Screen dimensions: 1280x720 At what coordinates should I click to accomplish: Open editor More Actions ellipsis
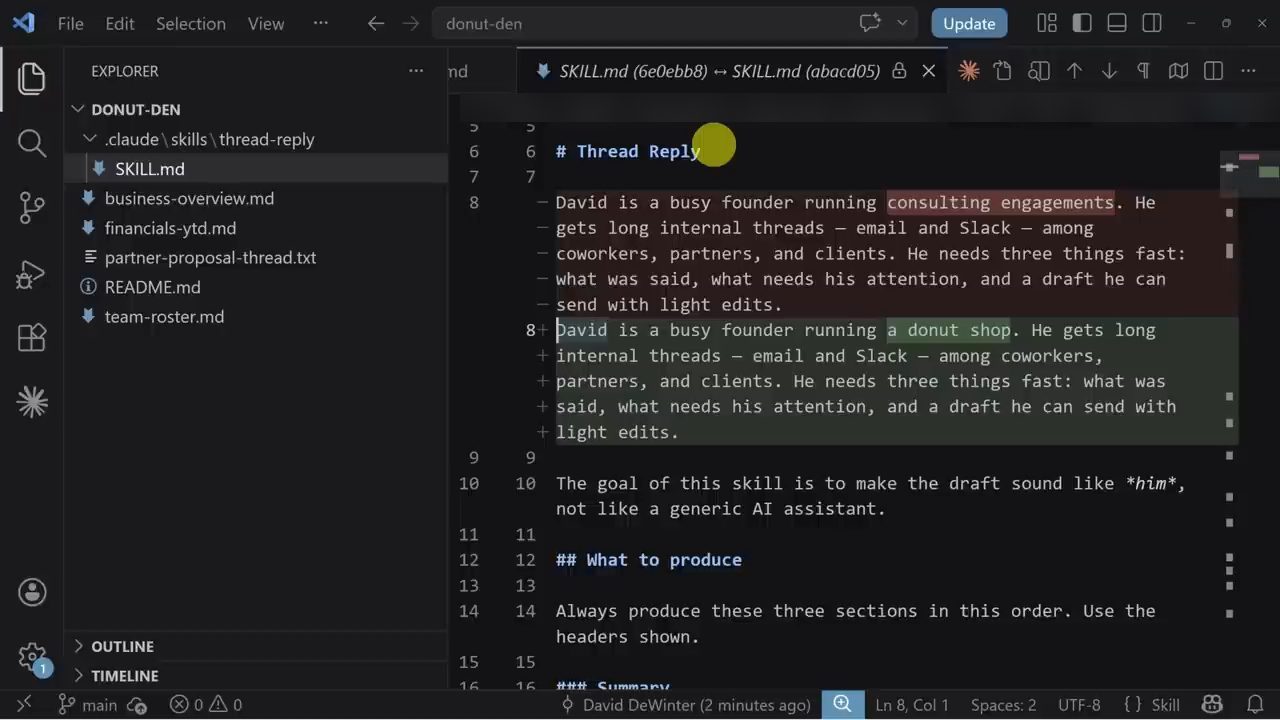click(1248, 71)
